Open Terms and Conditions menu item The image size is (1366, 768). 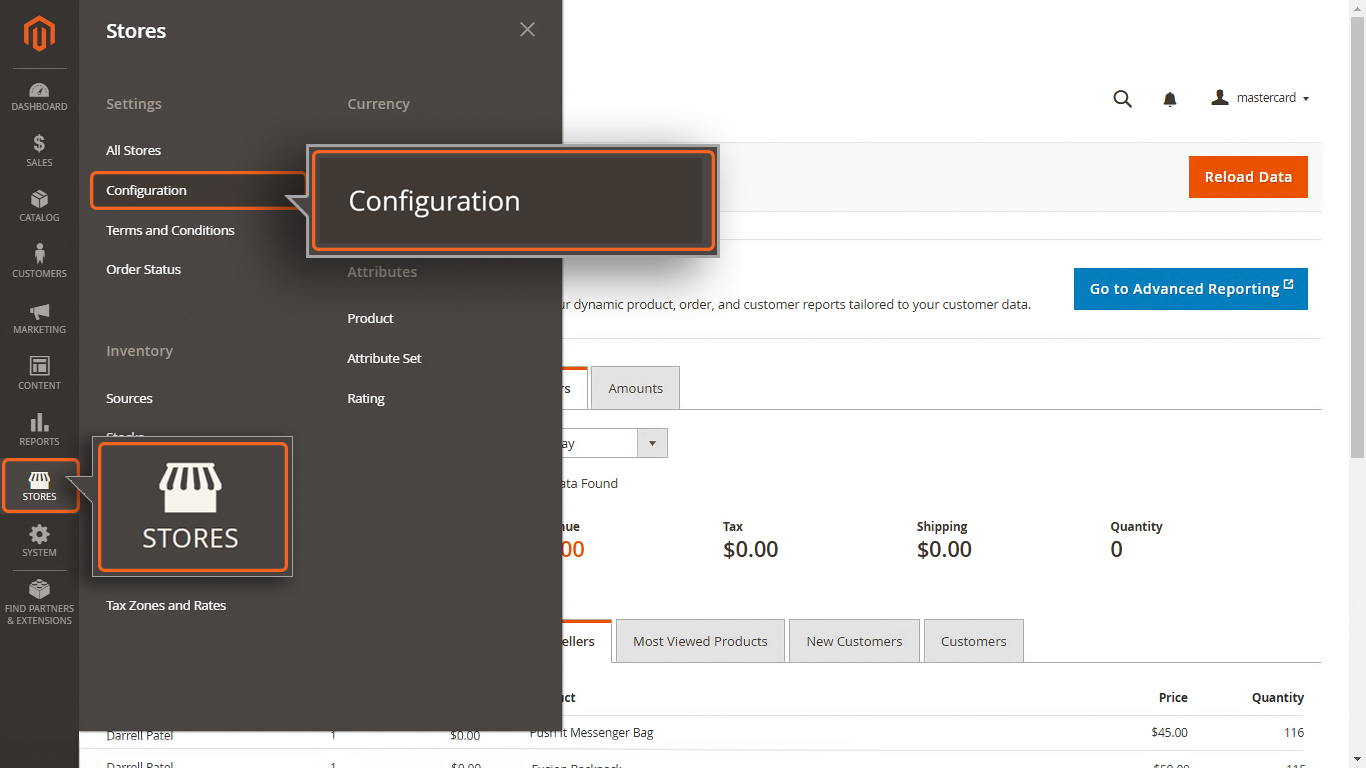pyautogui.click(x=170, y=230)
